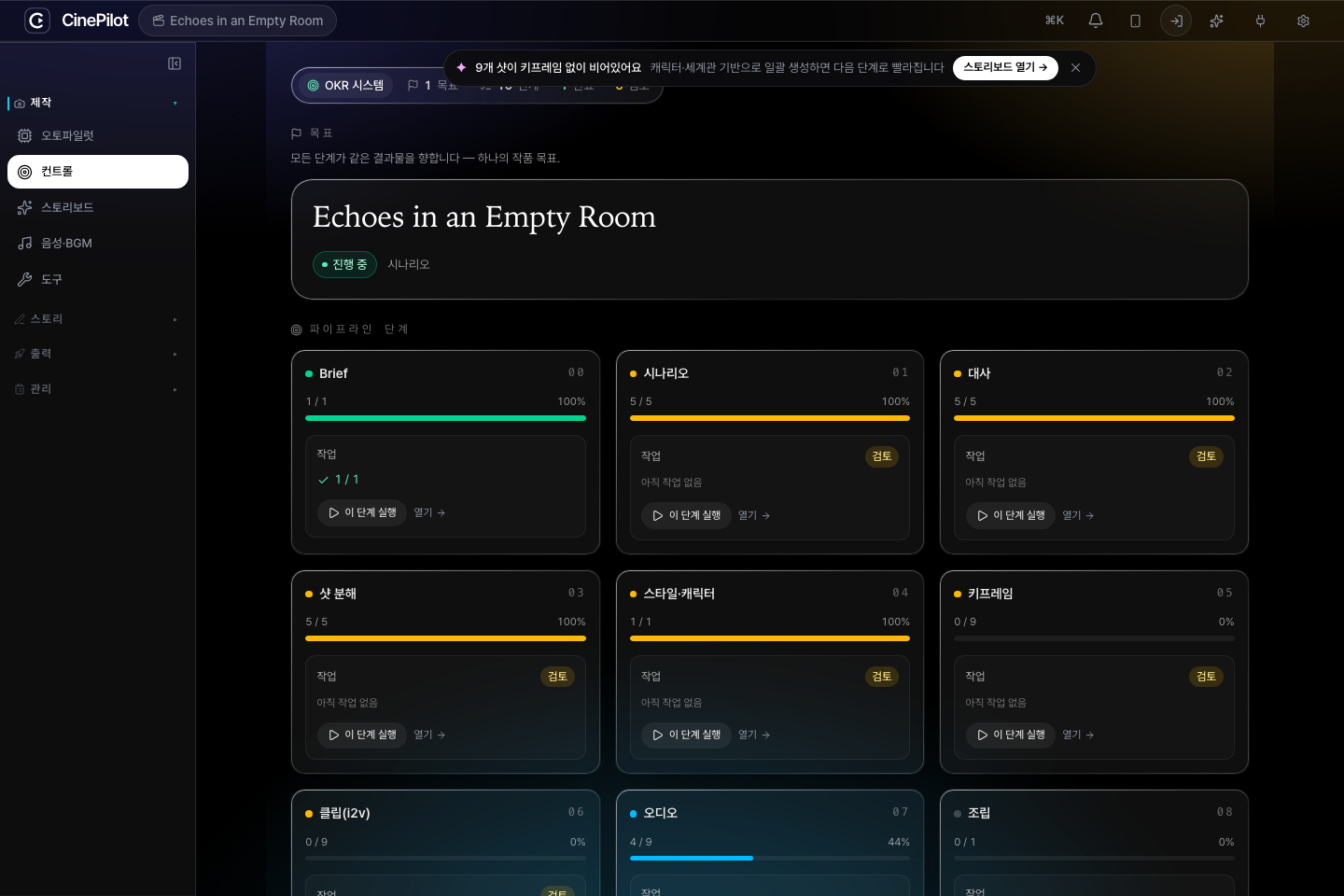1344x896 pixels.
Task: Click the login arrow icon in header
Action: pos(1176,21)
